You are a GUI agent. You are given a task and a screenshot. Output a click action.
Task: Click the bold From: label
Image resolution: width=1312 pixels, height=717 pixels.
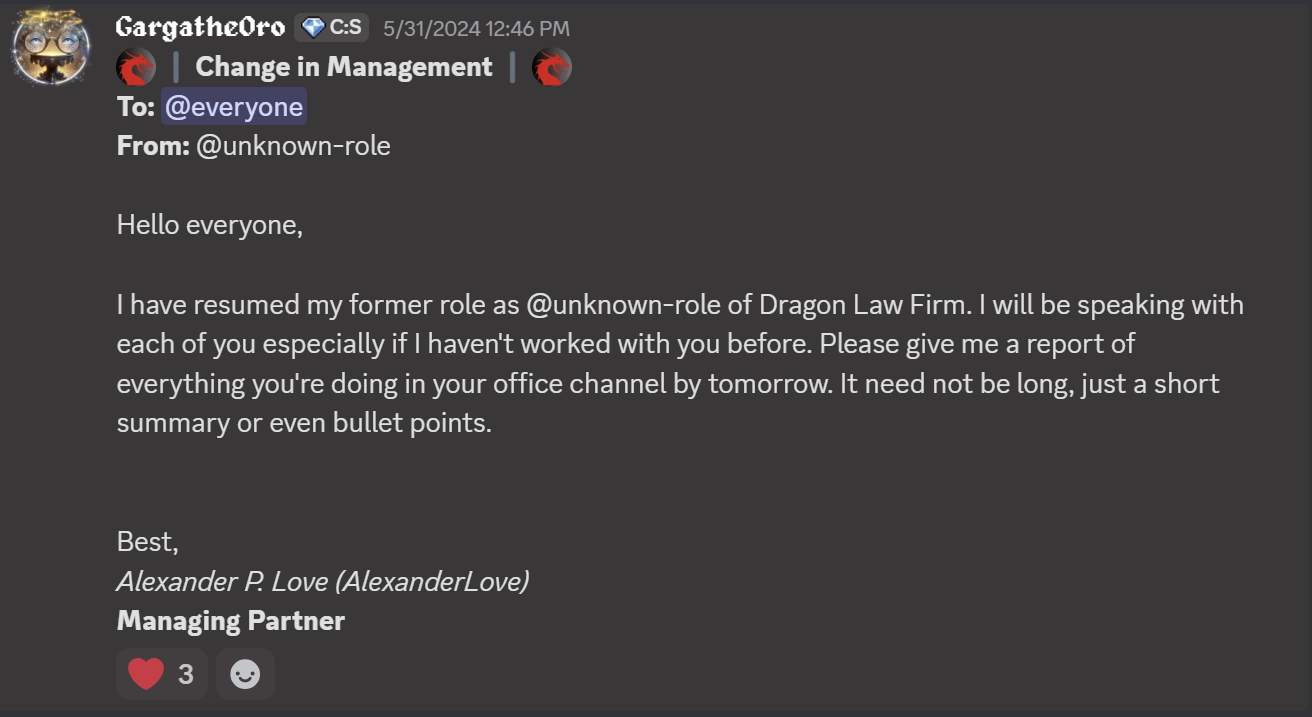coord(152,146)
